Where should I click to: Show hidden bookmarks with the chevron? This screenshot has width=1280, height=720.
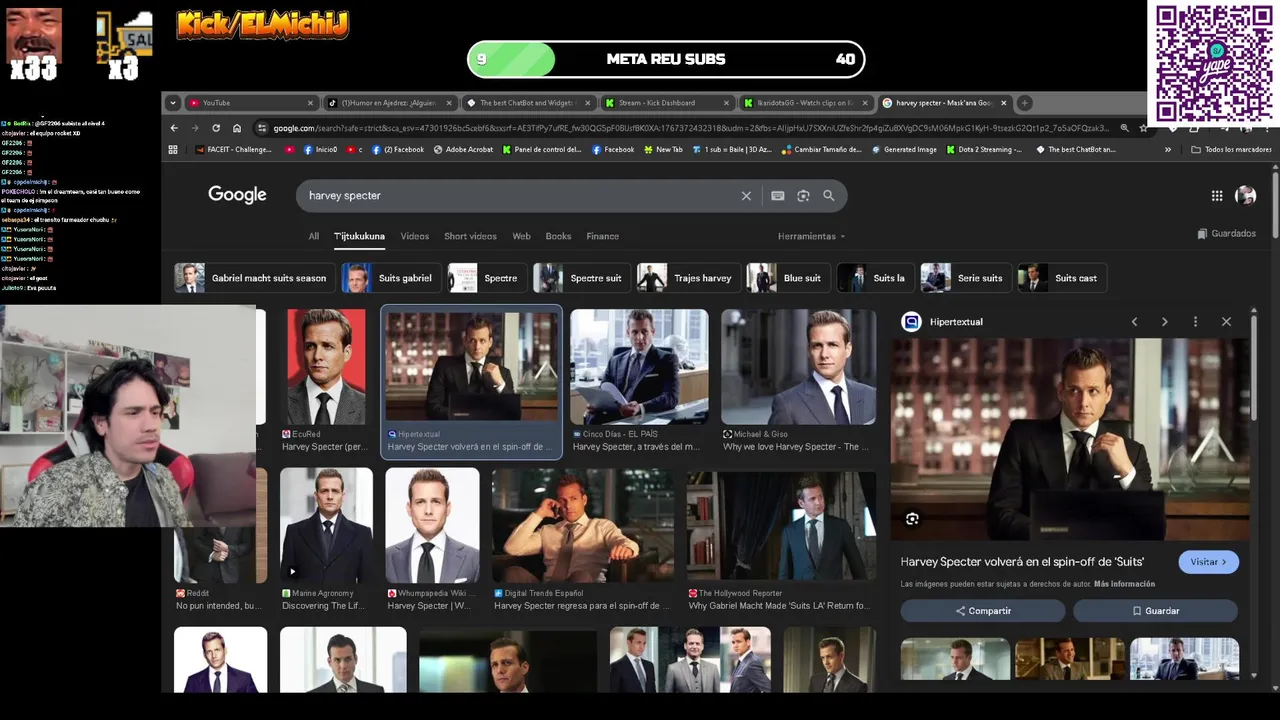tap(1168, 149)
